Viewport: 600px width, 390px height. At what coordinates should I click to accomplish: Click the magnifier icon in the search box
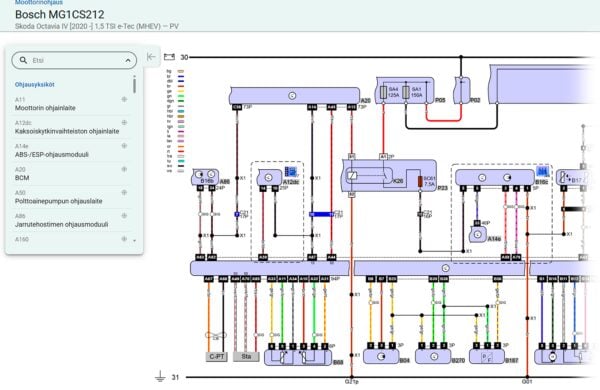[x=23, y=60]
